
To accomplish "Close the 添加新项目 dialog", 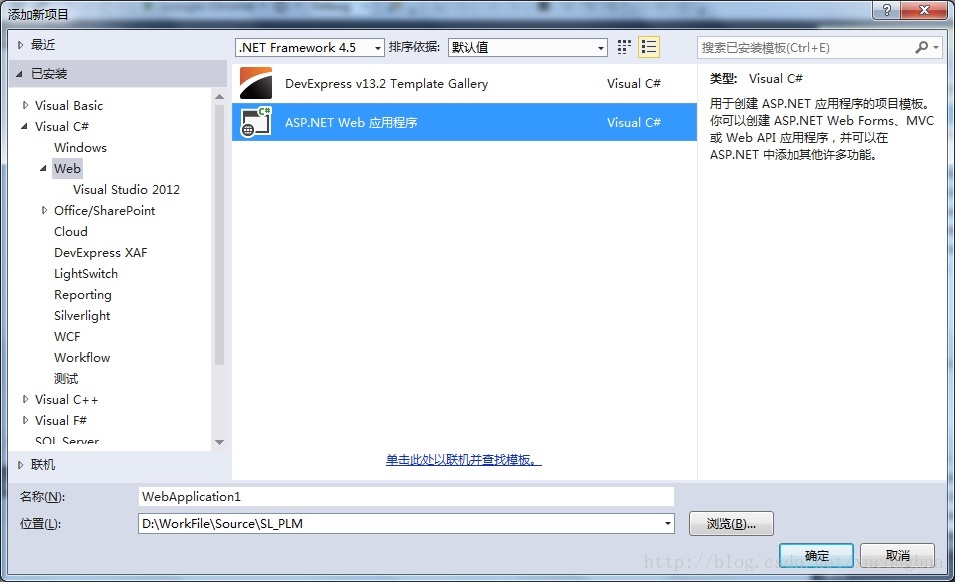I will [925, 10].
